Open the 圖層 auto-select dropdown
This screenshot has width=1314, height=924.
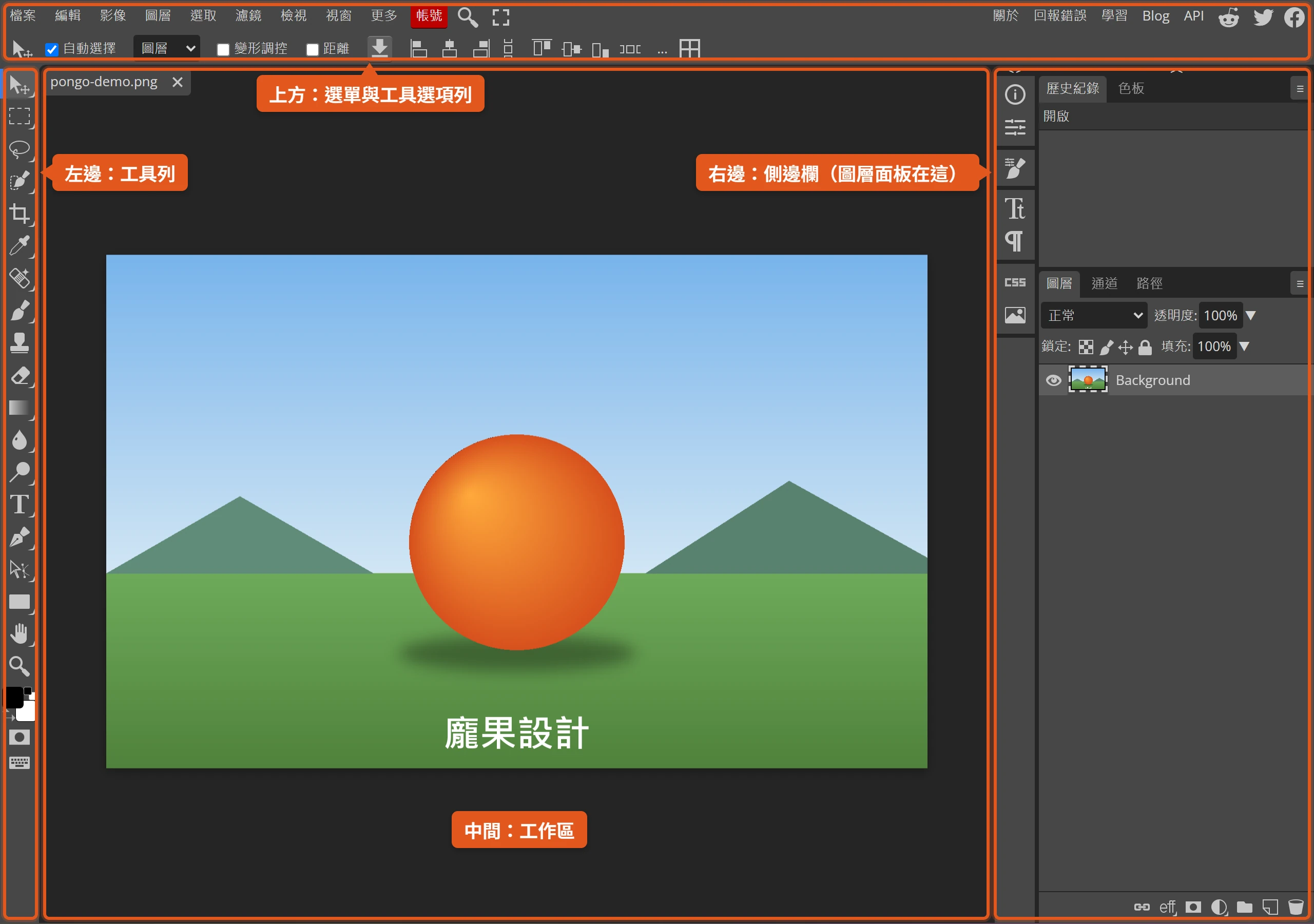167,49
